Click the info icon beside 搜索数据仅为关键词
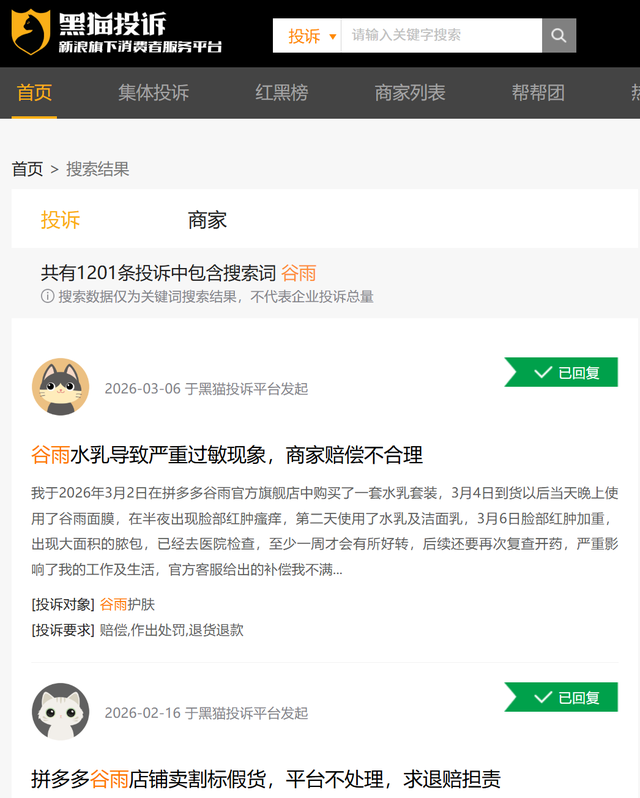Image resolution: width=640 pixels, height=798 pixels. 47,296
